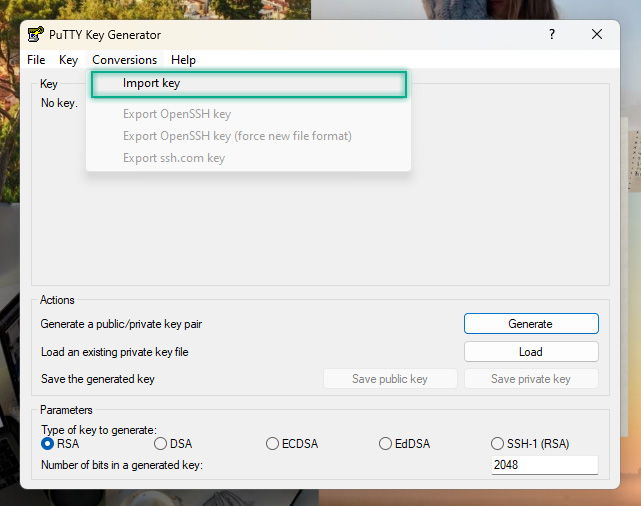
Task: Open the Help menu
Action: 183,60
